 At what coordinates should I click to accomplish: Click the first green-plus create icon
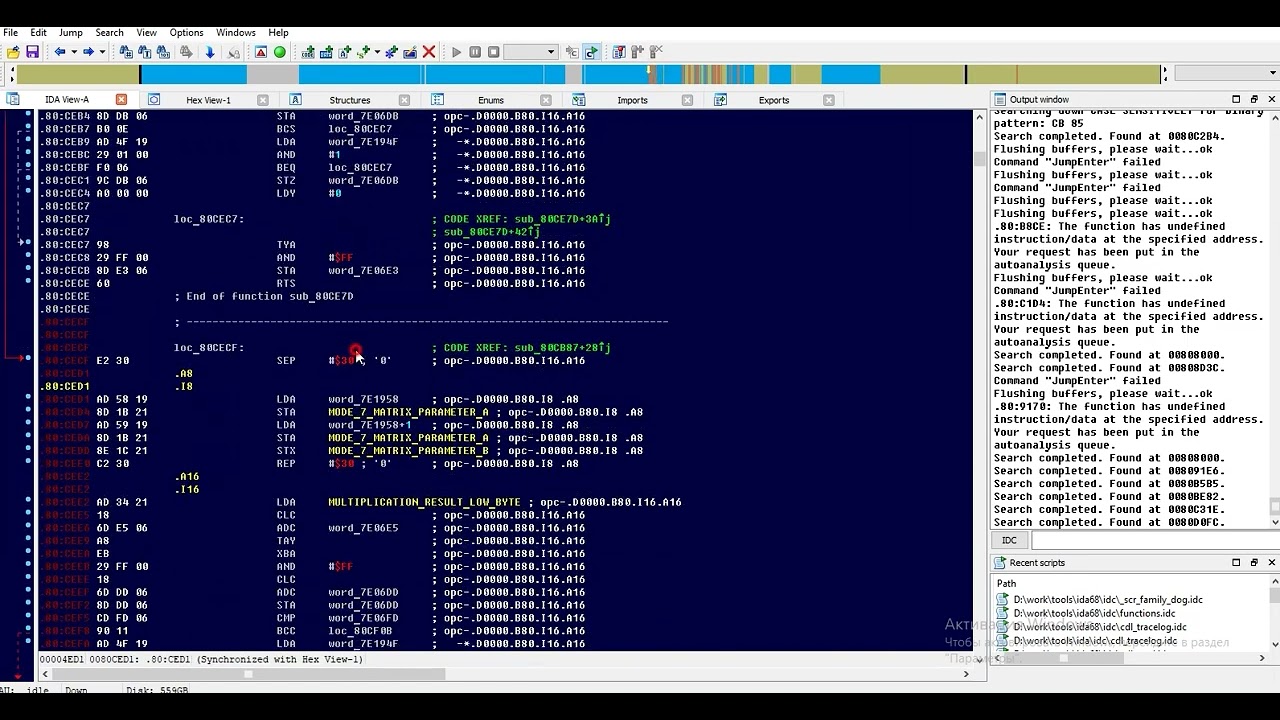308,52
